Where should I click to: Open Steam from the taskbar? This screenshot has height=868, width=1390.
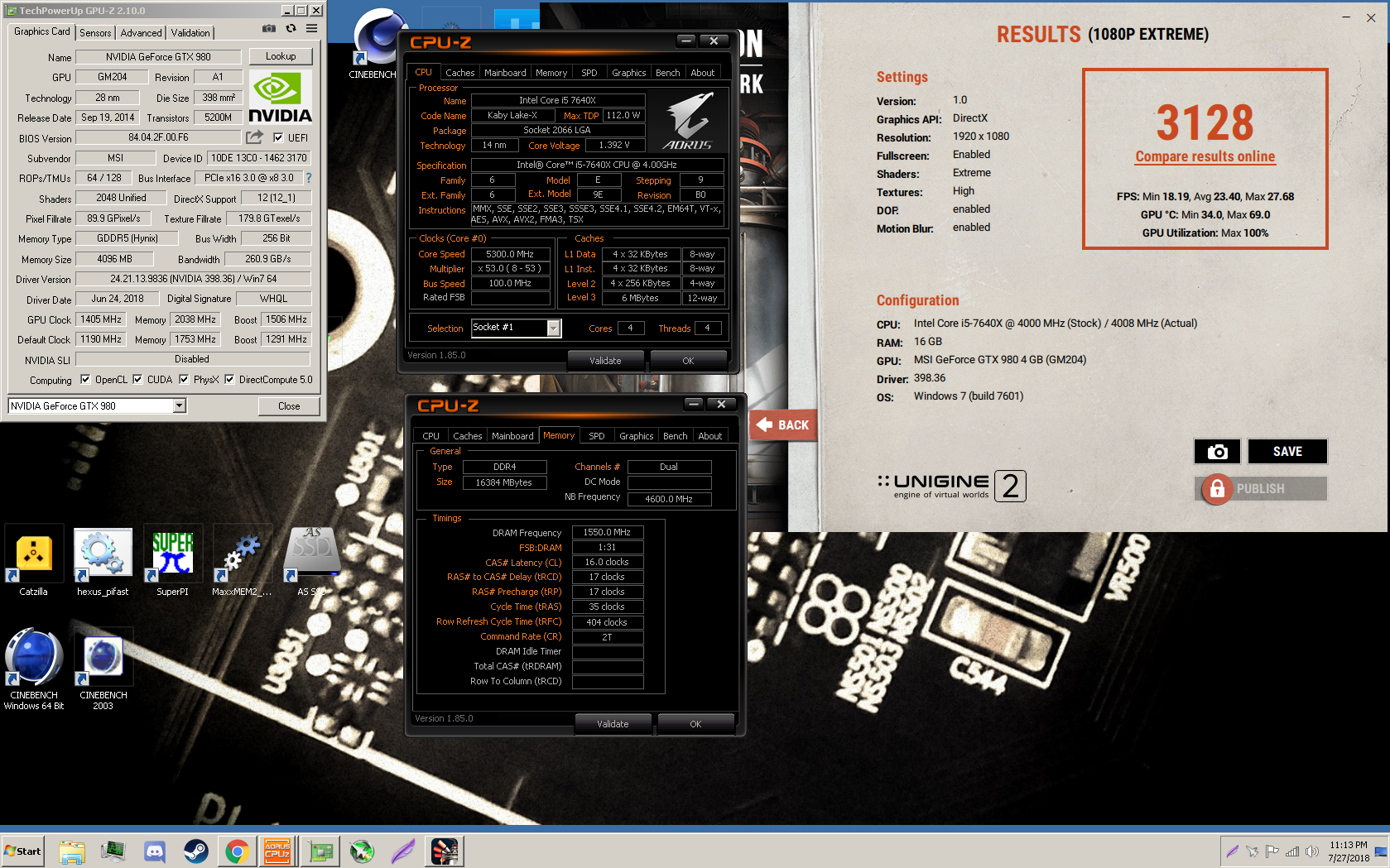pyautogui.click(x=196, y=851)
